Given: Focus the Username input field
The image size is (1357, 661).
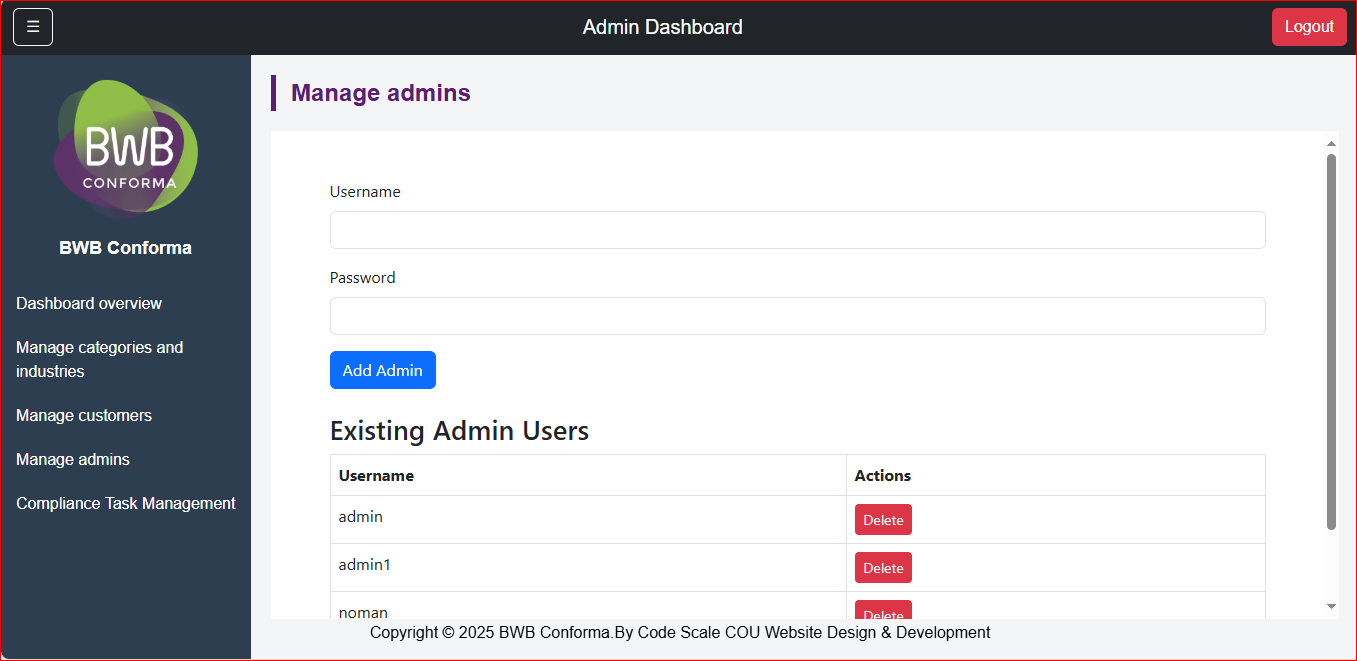Looking at the screenshot, I should point(797,230).
